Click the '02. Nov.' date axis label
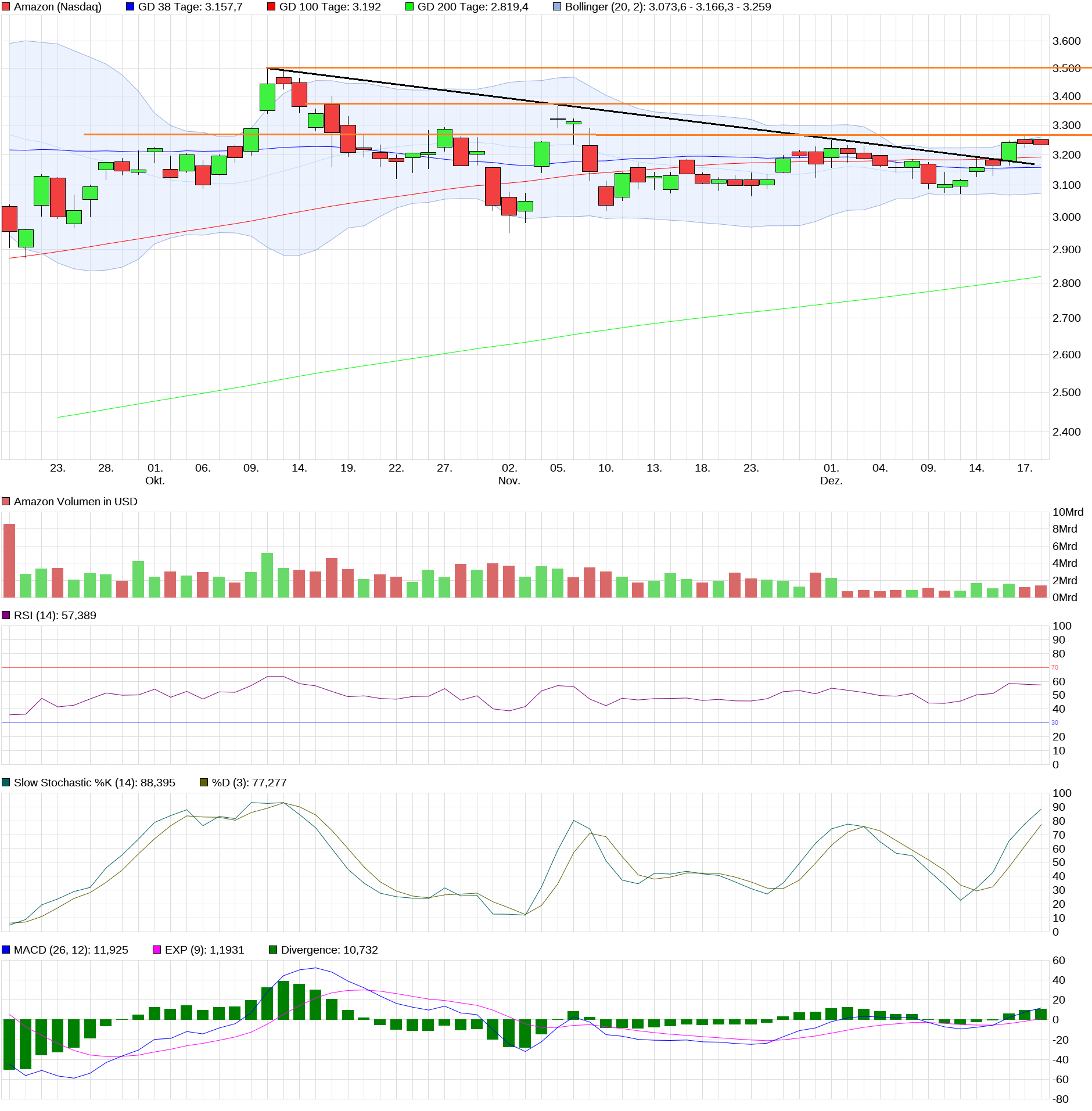 509,474
